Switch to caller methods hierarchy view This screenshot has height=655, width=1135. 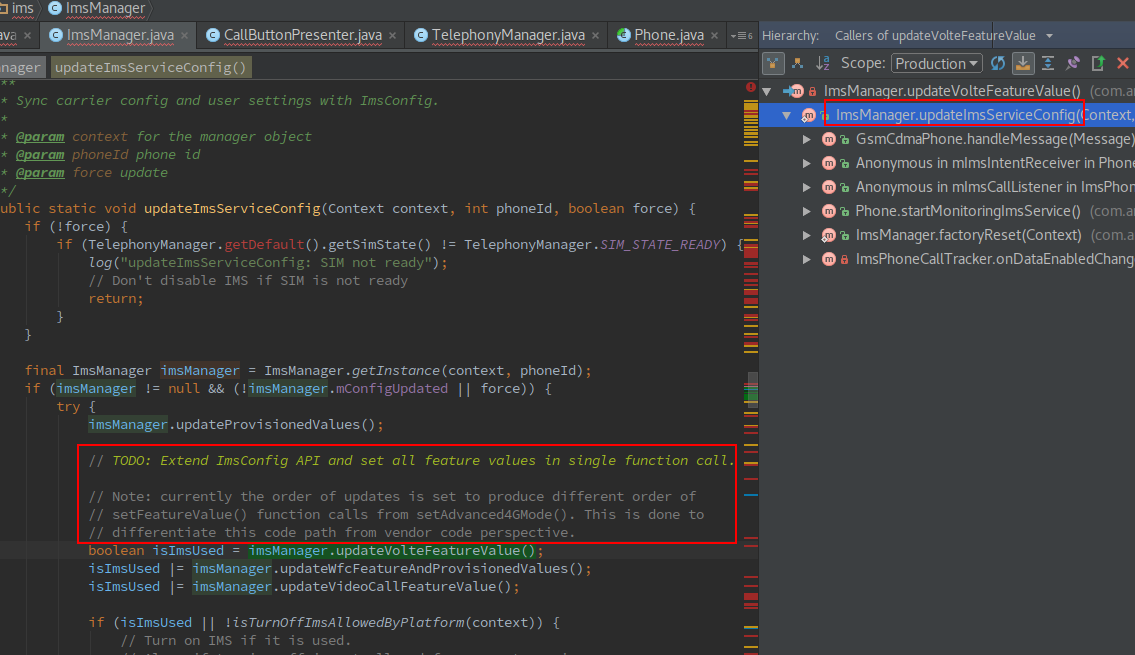(x=773, y=64)
